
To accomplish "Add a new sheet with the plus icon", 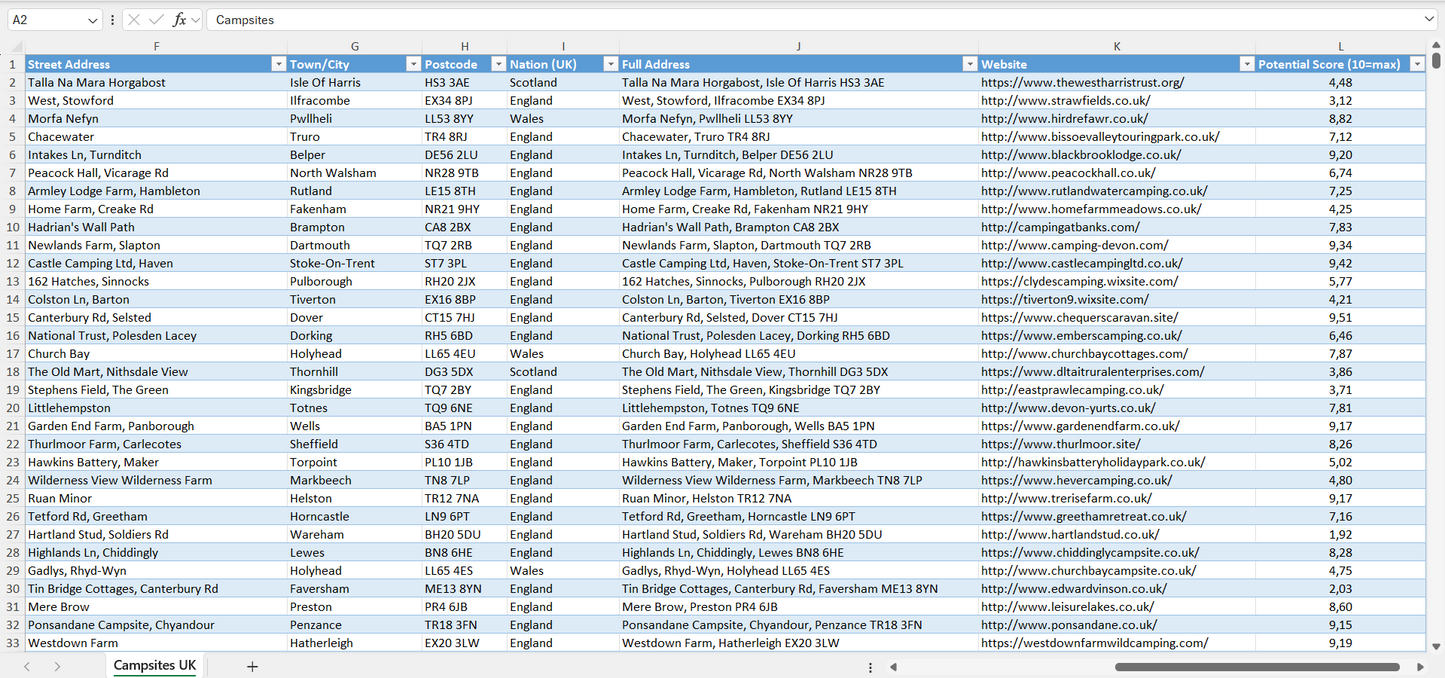I will point(252,666).
